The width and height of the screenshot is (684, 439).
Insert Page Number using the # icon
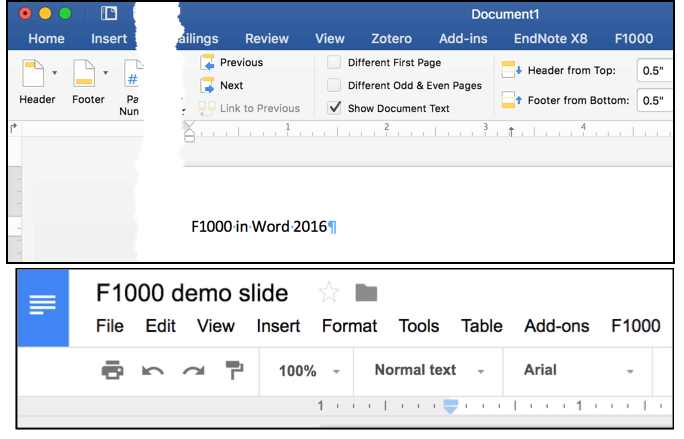coord(133,73)
